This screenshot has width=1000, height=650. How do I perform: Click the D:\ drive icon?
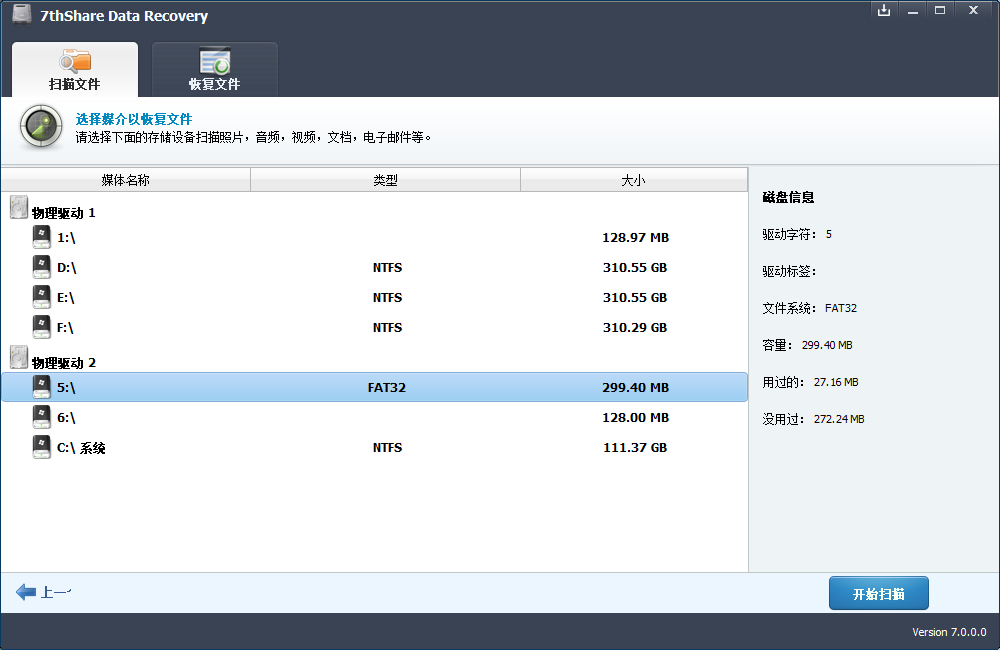click(41, 267)
